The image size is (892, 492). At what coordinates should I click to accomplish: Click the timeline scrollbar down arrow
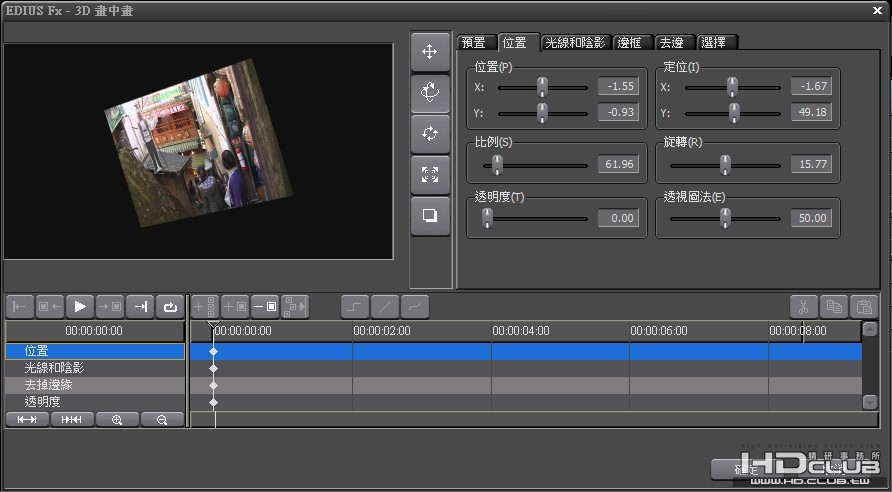(x=870, y=402)
